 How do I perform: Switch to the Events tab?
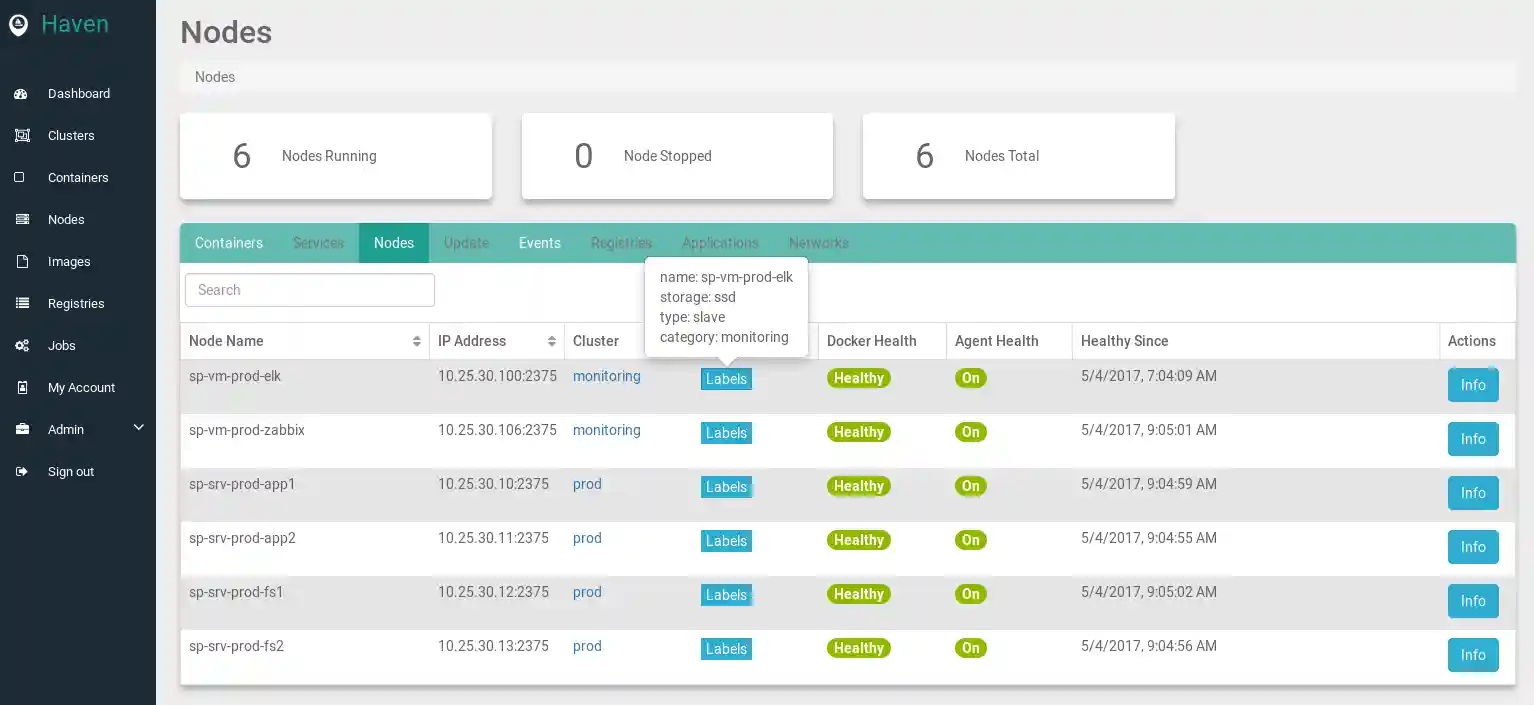point(539,243)
